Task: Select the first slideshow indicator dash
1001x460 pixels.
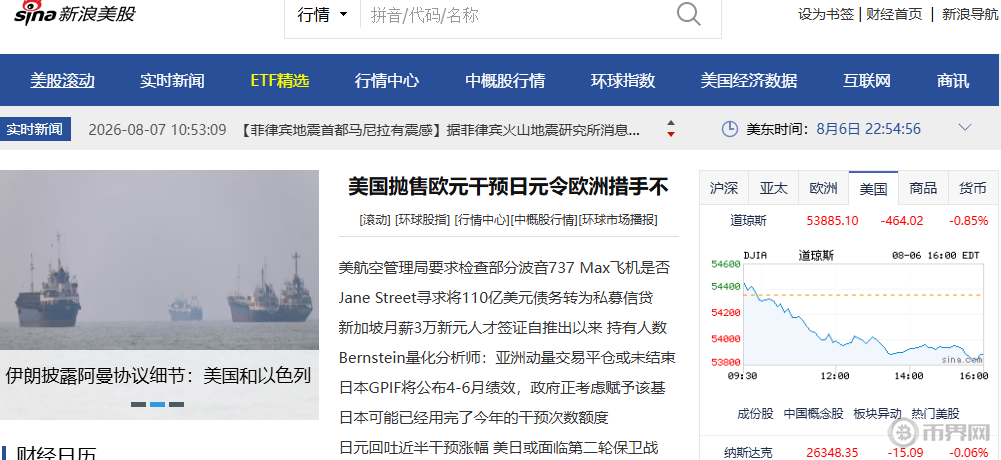Action: pos(138,404)
